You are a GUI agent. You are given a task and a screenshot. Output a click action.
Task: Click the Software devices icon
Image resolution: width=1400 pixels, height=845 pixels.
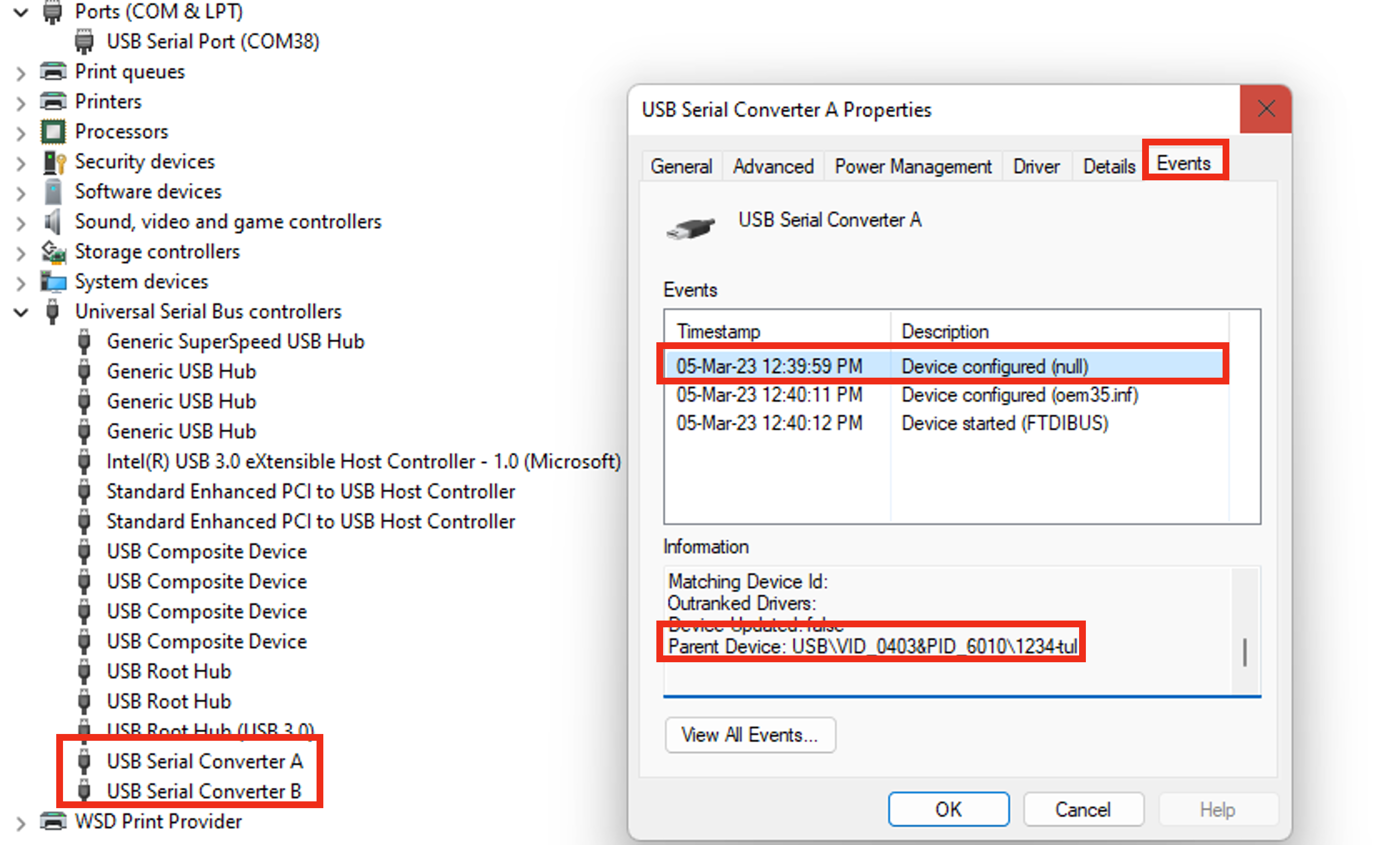pyautogui.click(x=53, y=192)
